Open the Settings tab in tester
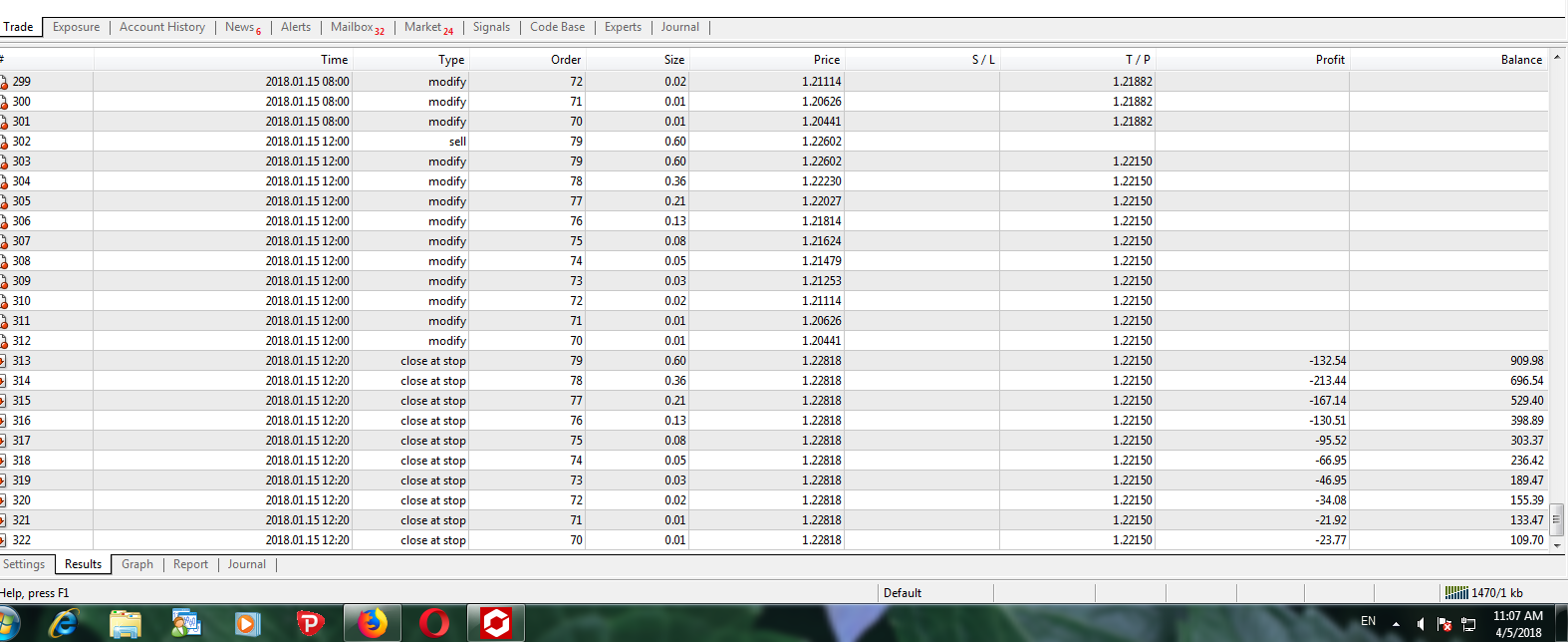The width and height of the screenshot is (1568, 642). click(24, 564)
